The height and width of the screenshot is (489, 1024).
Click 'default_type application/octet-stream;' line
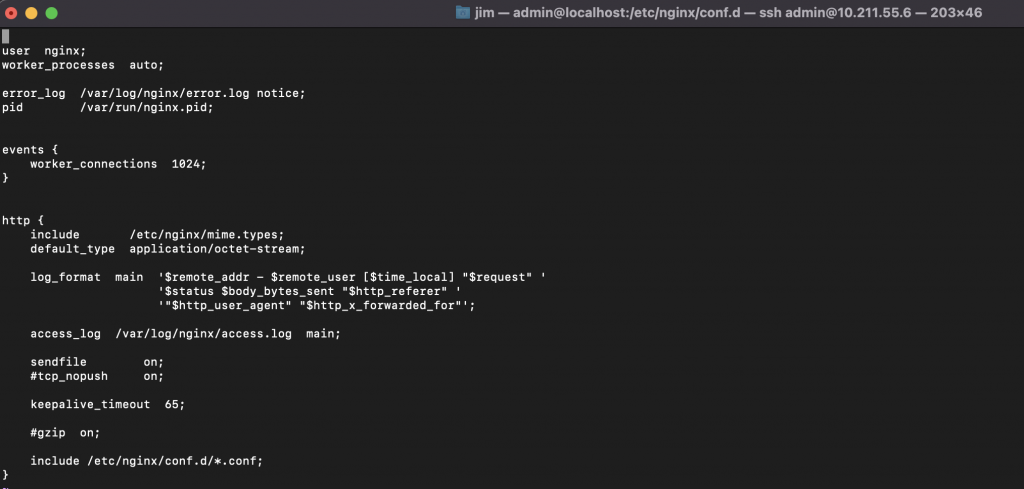(x=168, y=249)
